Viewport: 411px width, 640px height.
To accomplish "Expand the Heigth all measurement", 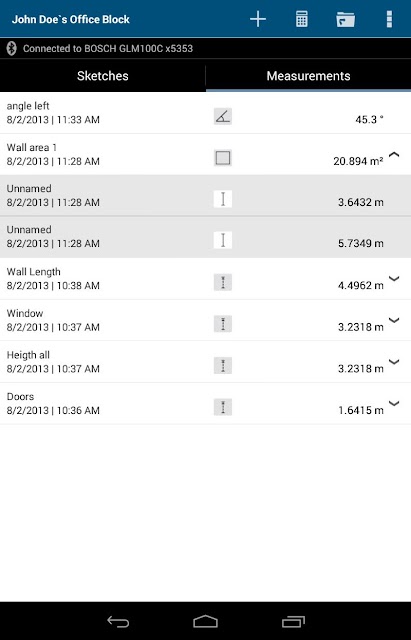I will (x=394, y=362).
